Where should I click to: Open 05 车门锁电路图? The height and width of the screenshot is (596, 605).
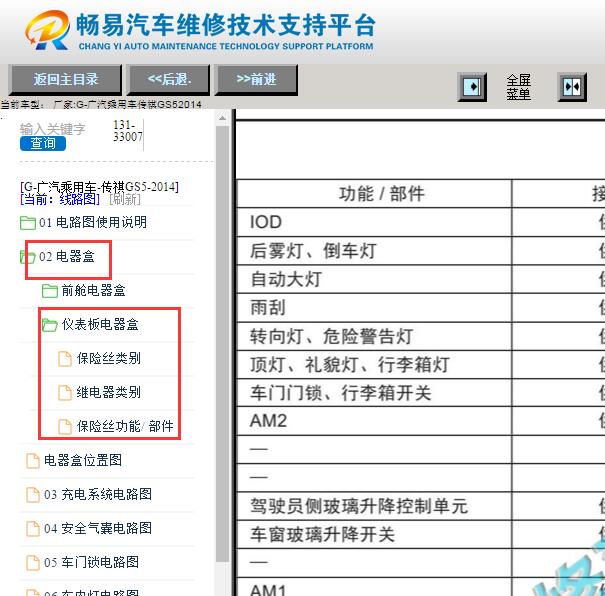91,562
